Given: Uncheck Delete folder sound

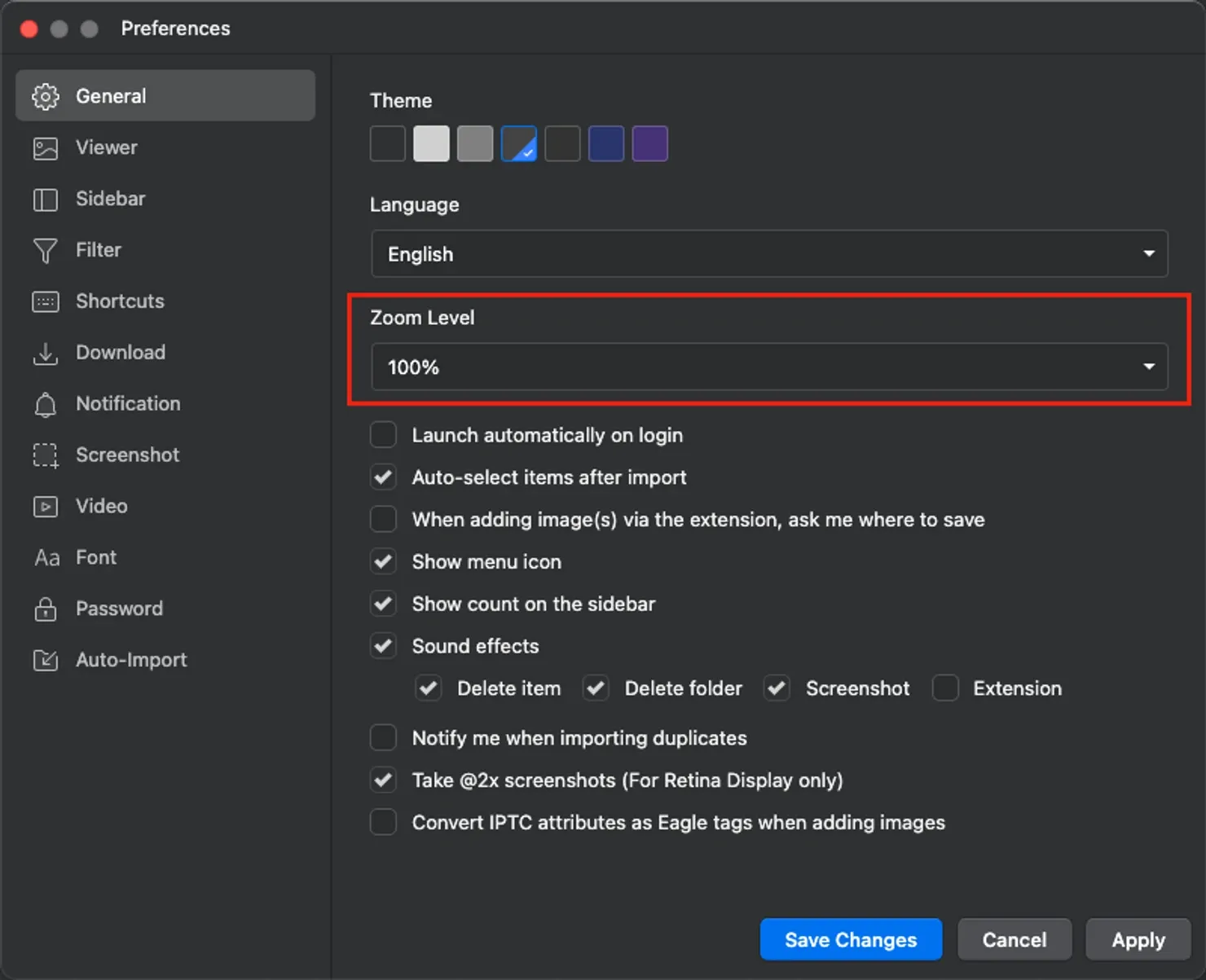Looking at the screenshot, I should (596, 688).
